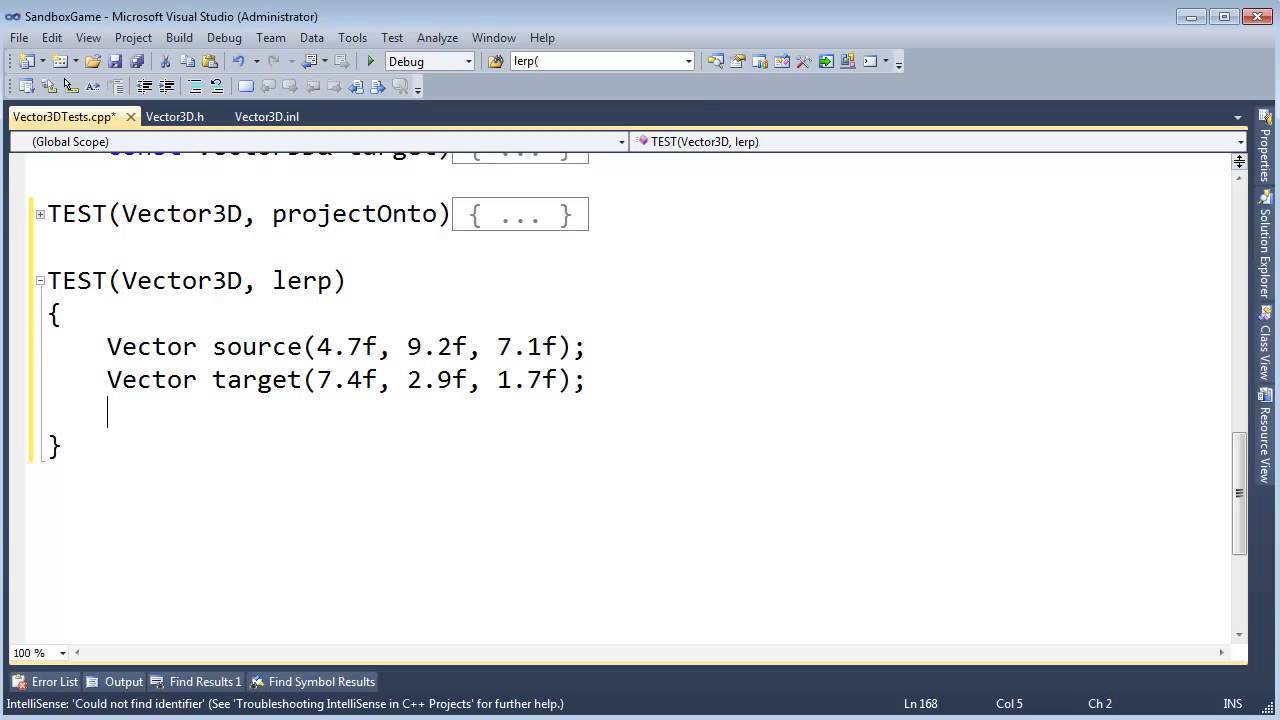Decrease line indent icon
The height and width of the screenshot is (720, 1280).
pos(145,87)
